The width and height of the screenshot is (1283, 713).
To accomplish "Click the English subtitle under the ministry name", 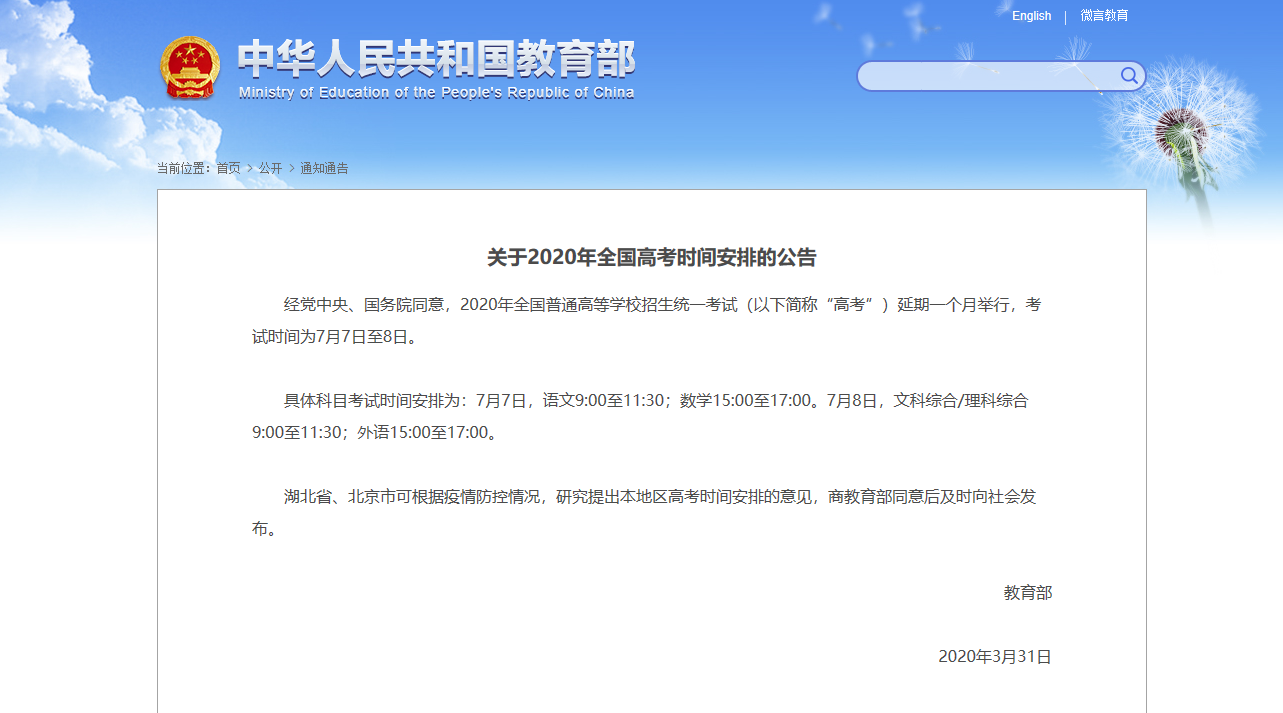I will coord(436,92).
